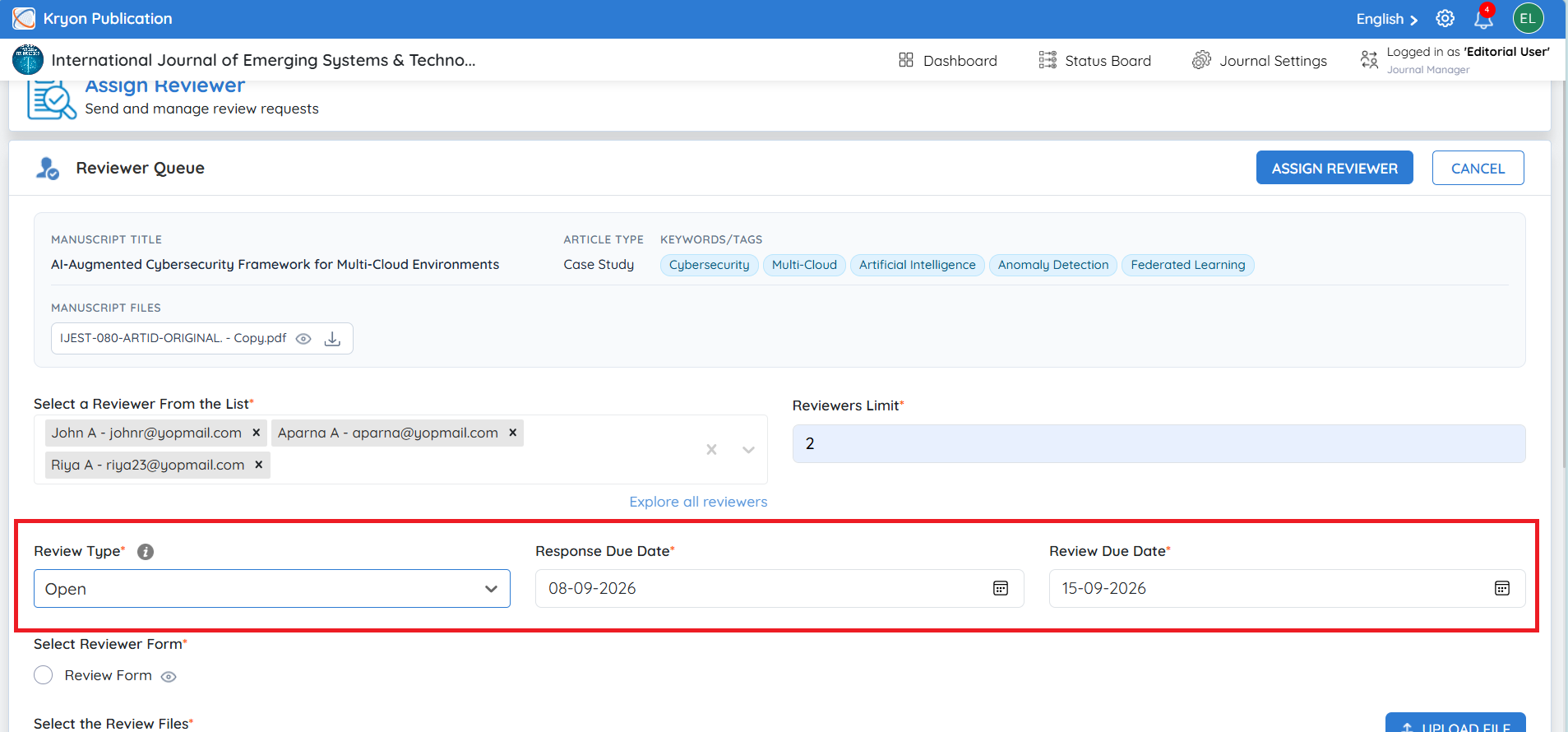
Task: Click the CANCEL button
Action: (x=1478, y=168)
